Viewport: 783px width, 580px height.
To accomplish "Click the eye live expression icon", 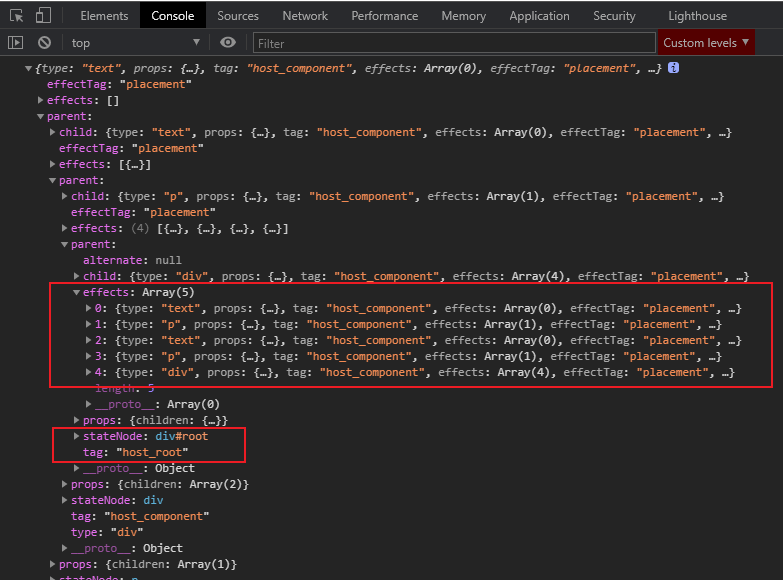I will pos(228,43).
